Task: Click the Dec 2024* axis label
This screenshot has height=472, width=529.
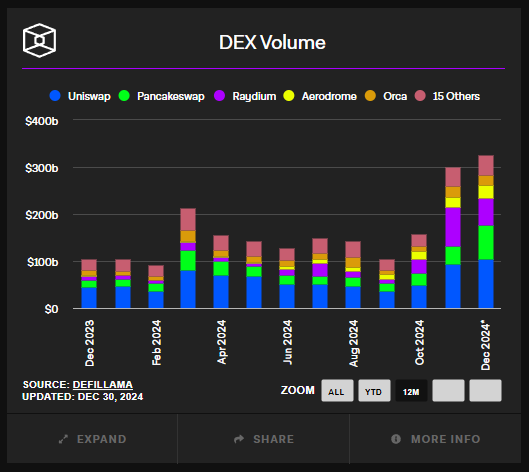Action: point(485,345)
